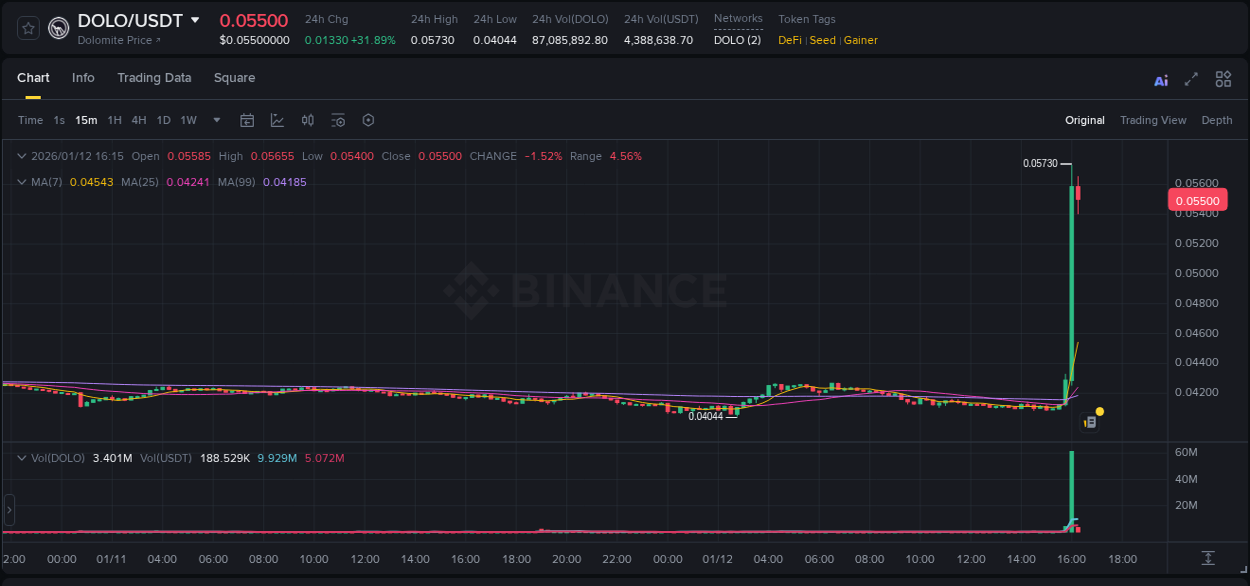Open the Depth chart view
Screen dimensions: 1250x586
(1217, 120)
